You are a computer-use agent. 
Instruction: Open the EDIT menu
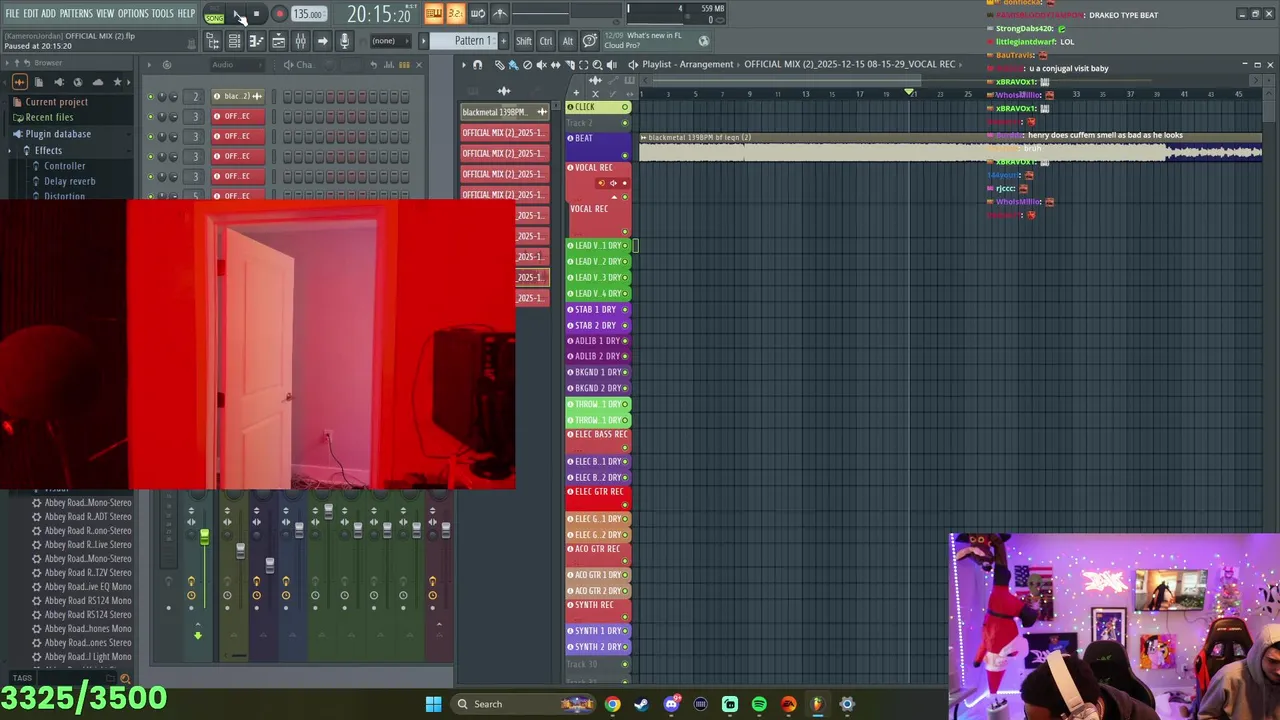tap(31, 14)
